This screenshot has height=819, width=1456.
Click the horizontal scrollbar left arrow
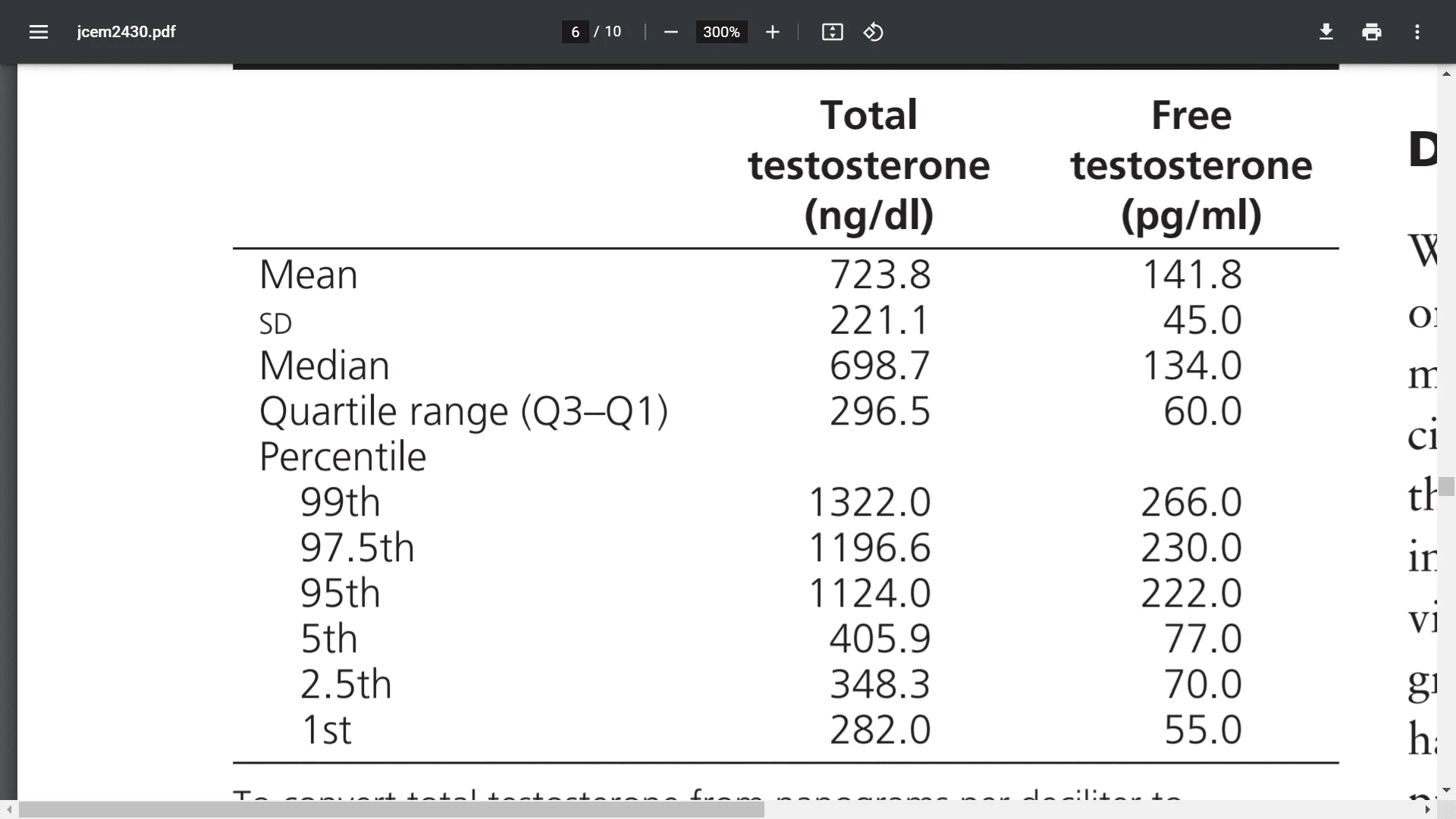point(8,810)
